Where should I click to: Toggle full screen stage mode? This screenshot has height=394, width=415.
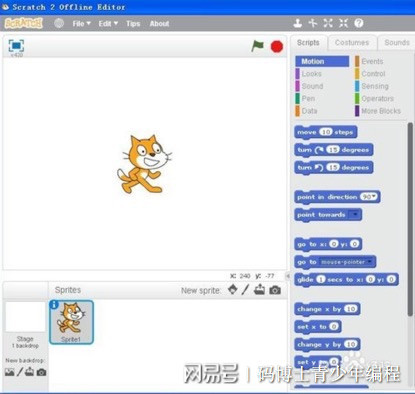16,46
